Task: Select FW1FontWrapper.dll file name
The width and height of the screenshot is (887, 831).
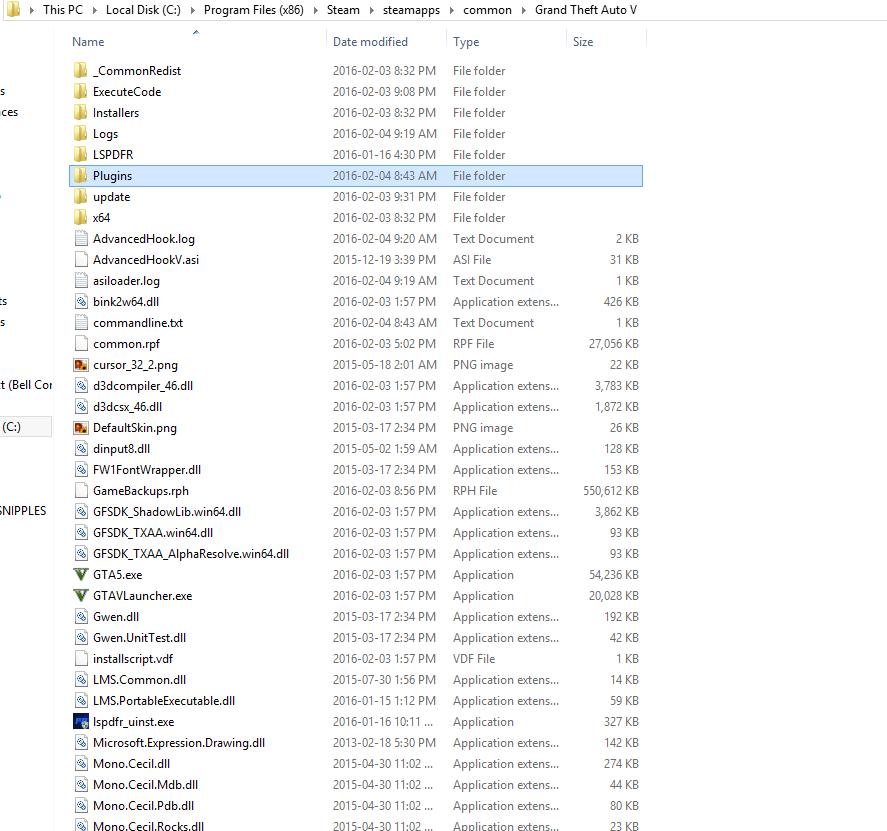Action: pos(147,470)
